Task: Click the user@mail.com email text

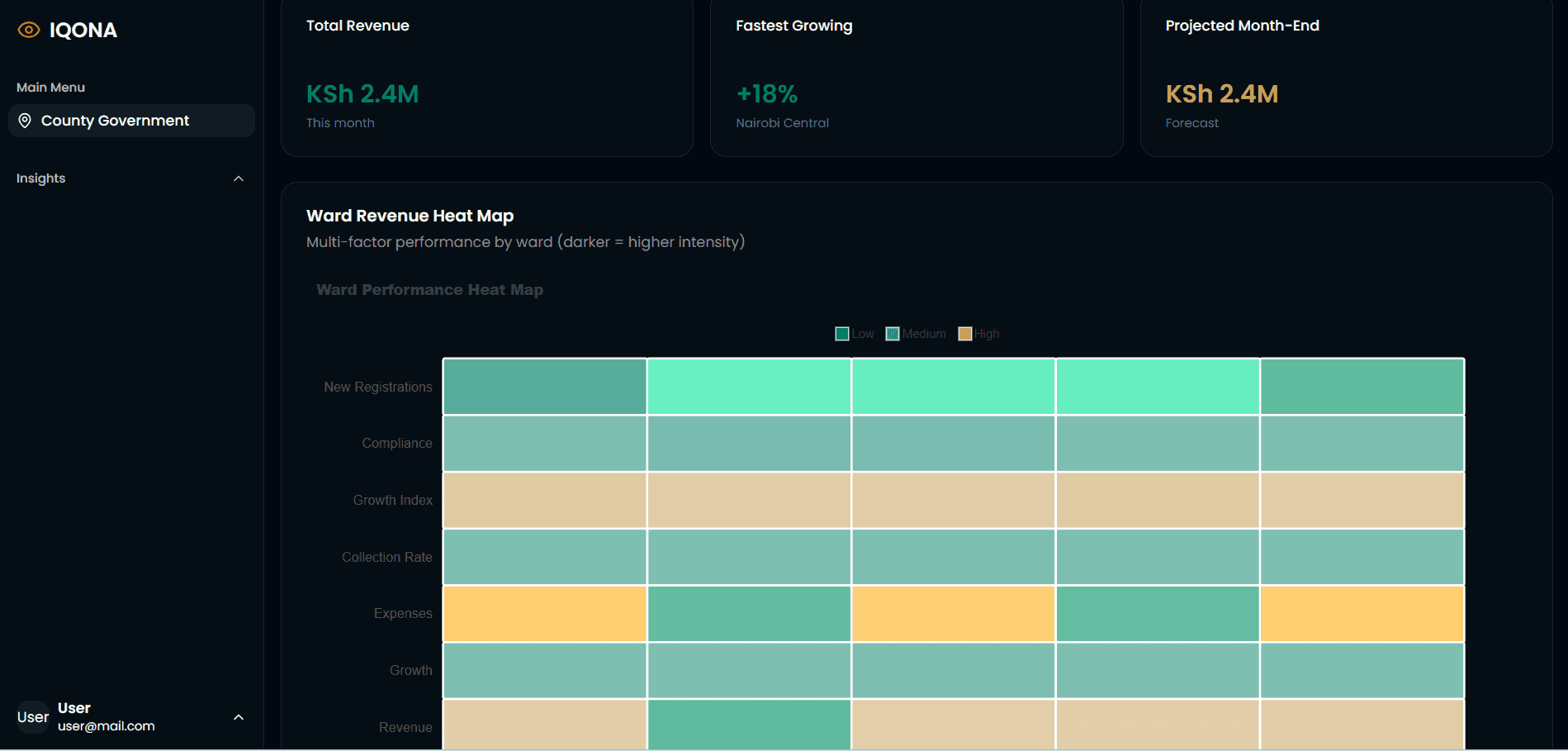Action: point(107,726)
